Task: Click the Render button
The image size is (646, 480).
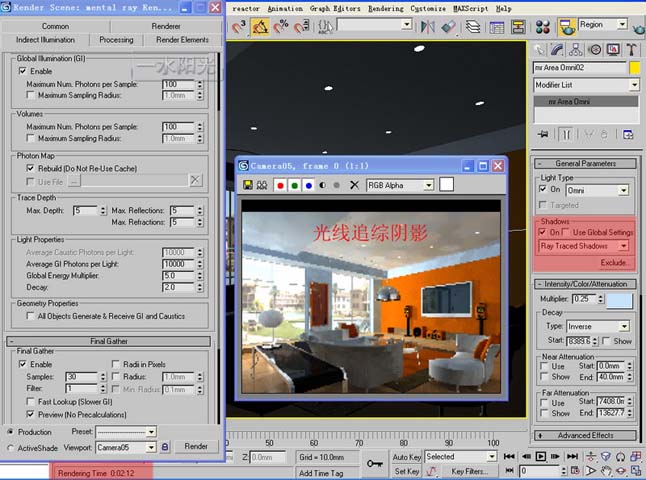Action: coord(196,447)
